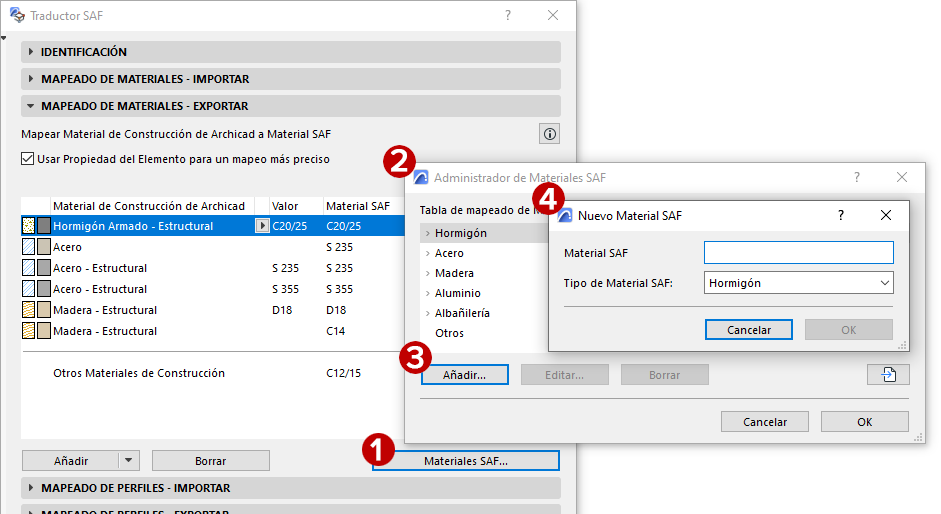Click OK in Nuevo Material SAF dialog
This screenshot has width=941, height=514.
coord(849,330)
